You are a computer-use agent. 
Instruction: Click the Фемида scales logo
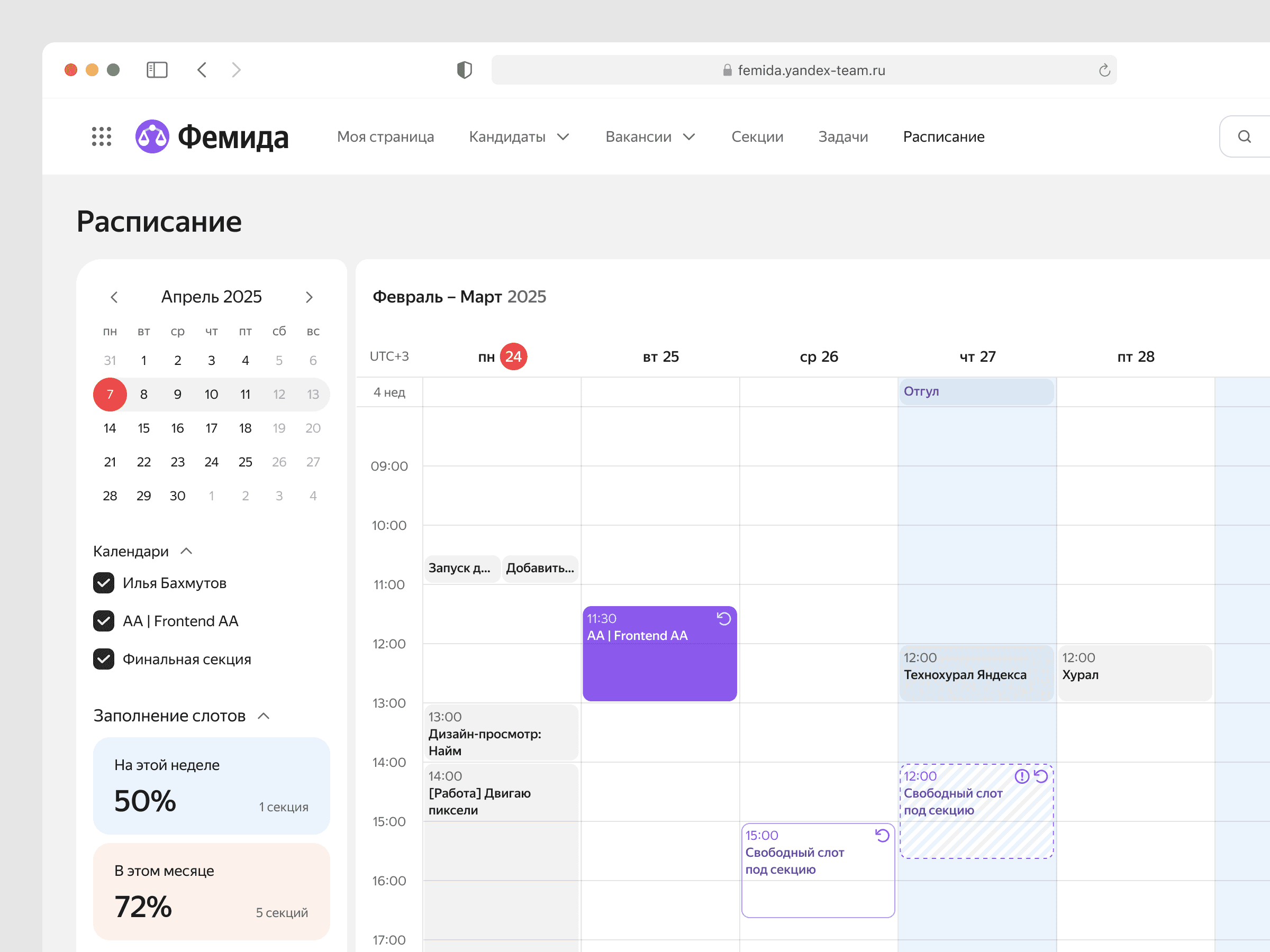point(152,136)
